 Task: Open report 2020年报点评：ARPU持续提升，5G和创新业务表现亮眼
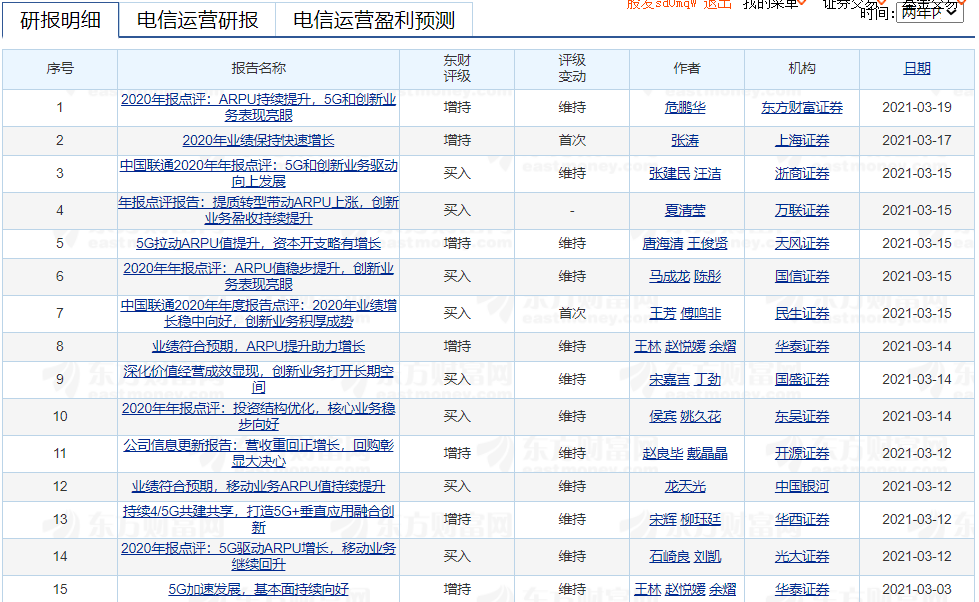pos(258,107)
